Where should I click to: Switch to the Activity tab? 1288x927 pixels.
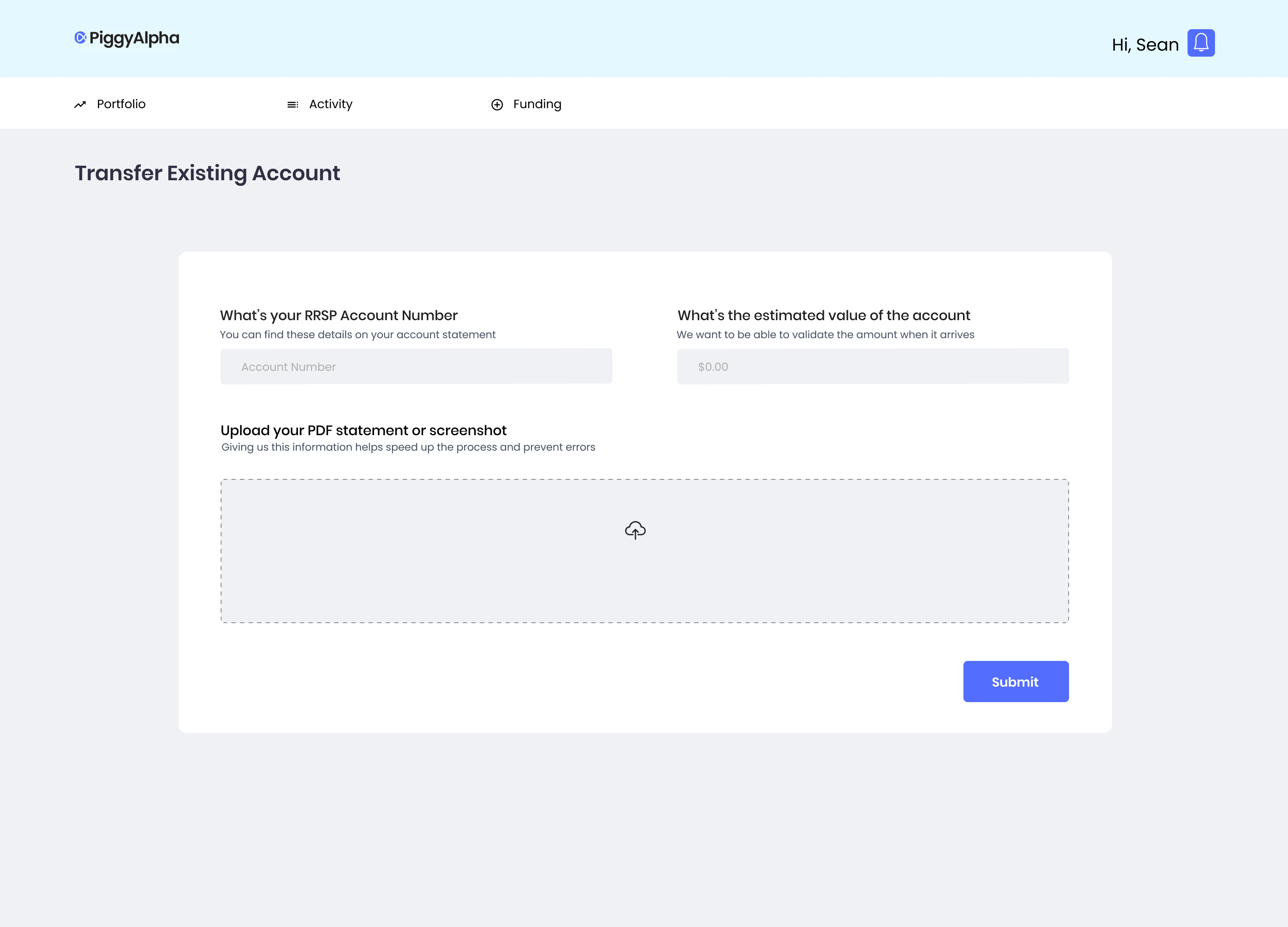point(331,104)
